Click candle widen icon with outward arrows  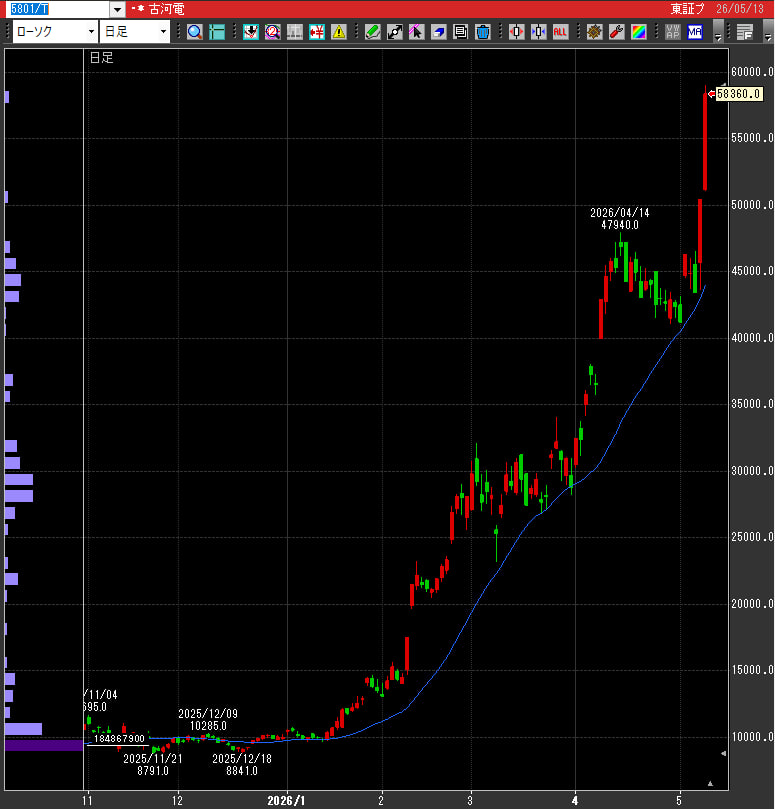click(x=516, y=32)
